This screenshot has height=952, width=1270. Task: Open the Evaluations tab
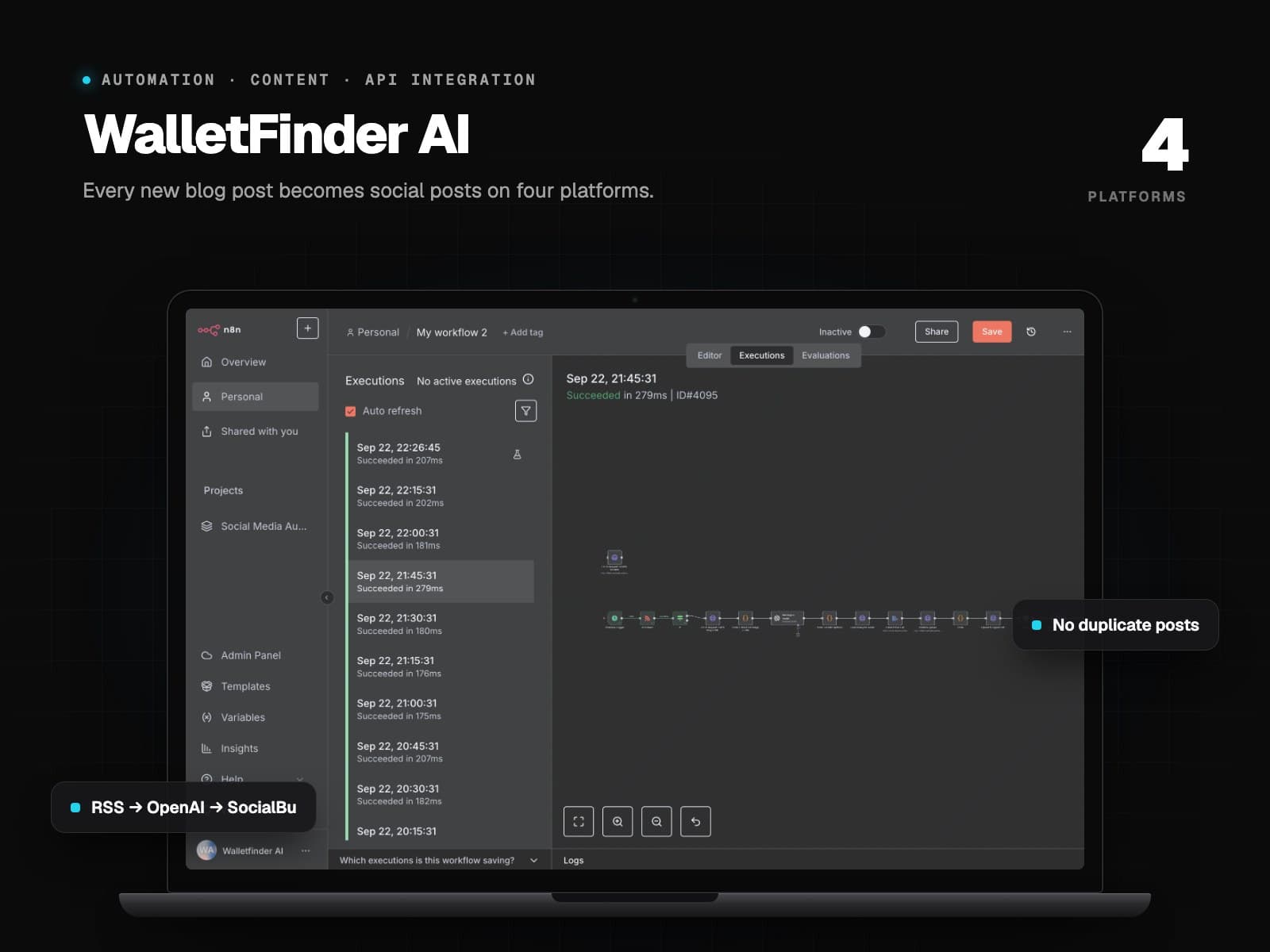point(825,355)
